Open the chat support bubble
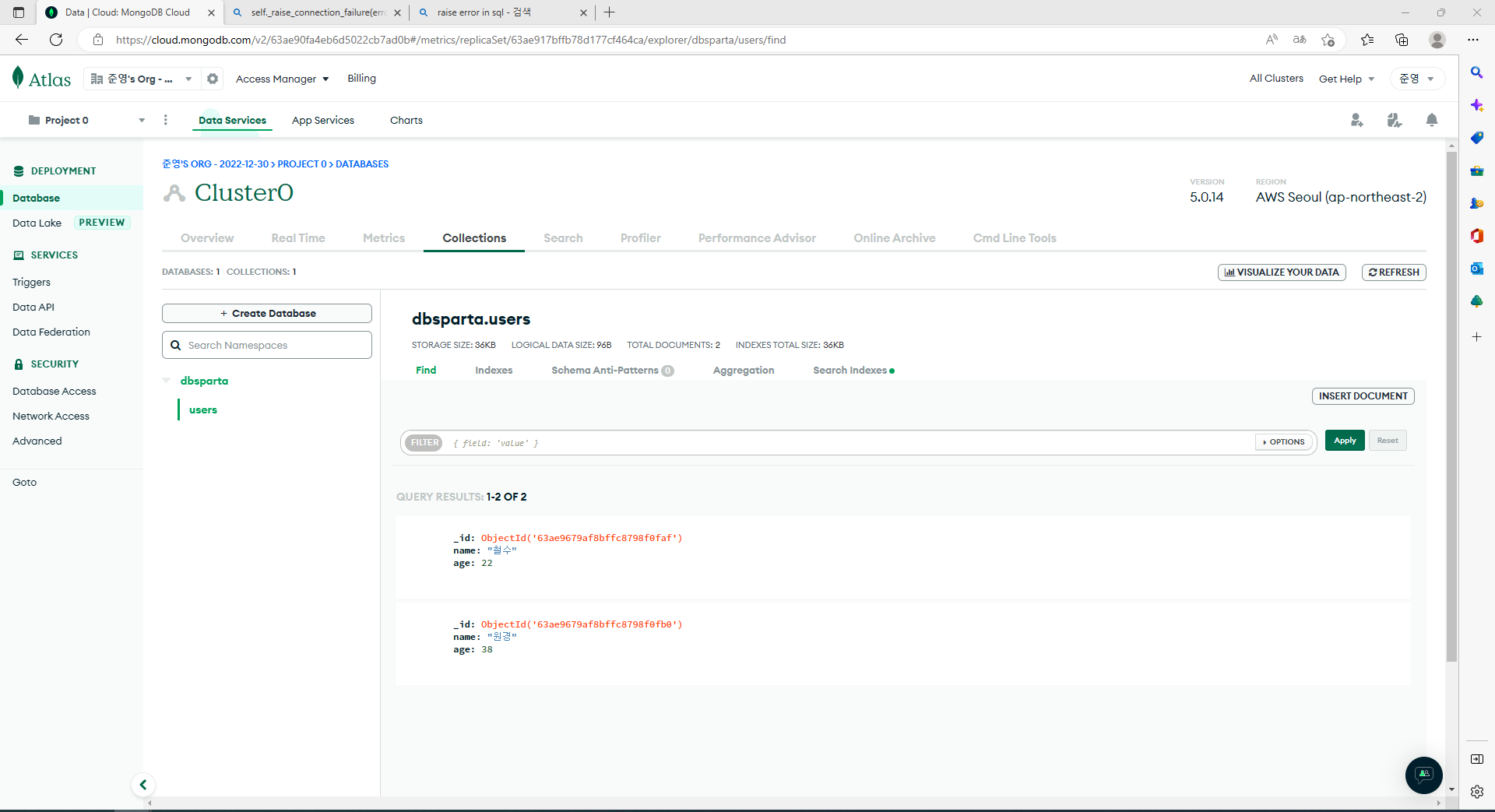Screen dimensions: 1495x812 click(x=1424, y=775)
